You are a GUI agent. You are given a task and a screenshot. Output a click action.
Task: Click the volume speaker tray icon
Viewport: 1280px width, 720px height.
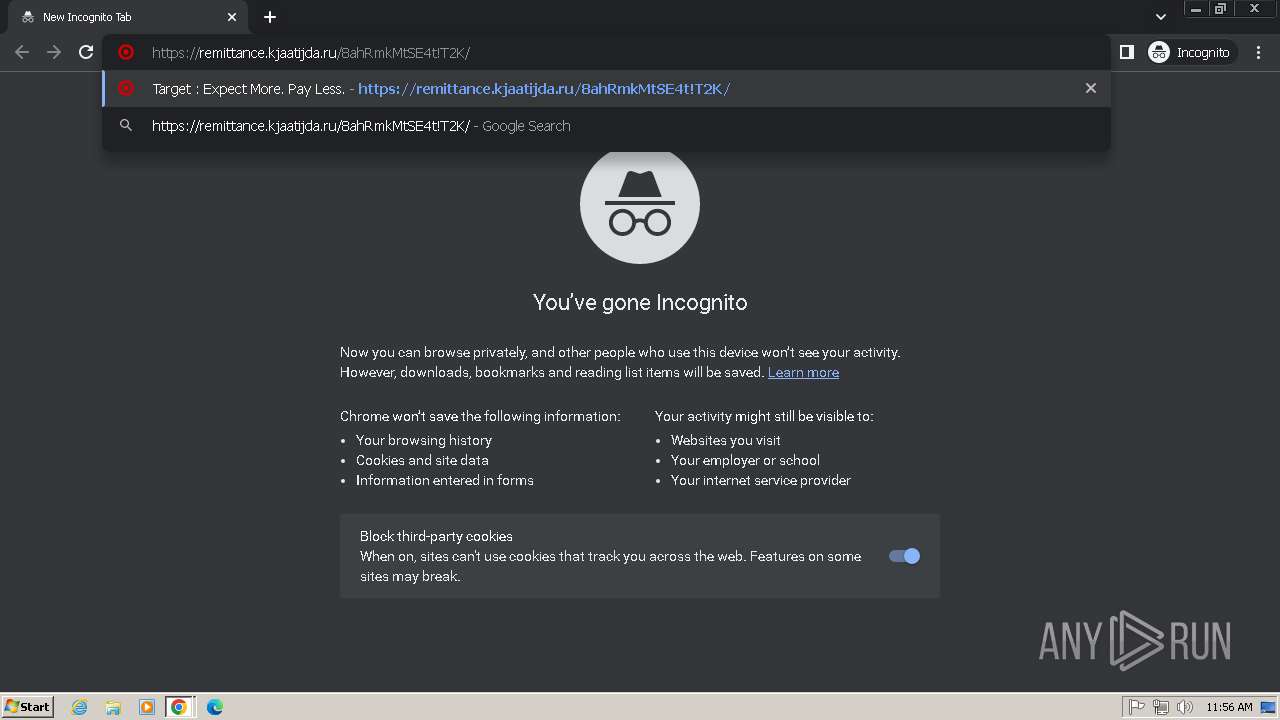1185,707
